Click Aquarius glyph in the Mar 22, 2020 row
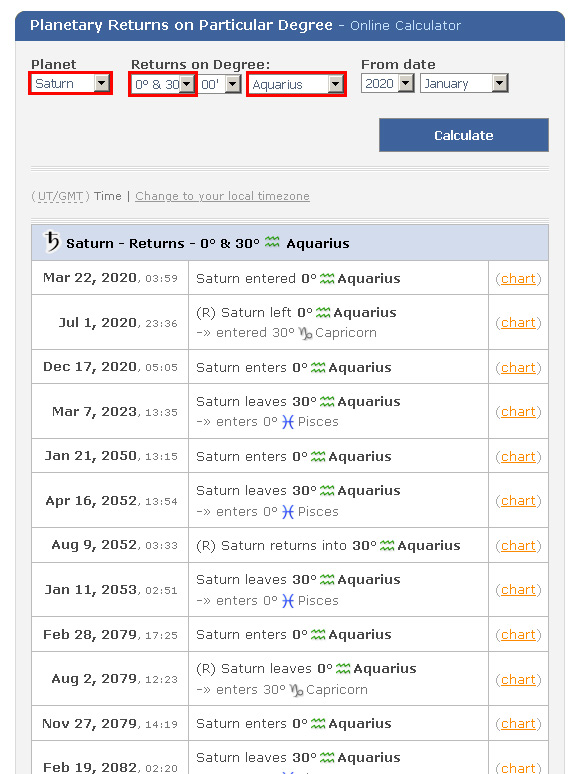This screenshot has height=774, width=580. click(327, 279)
